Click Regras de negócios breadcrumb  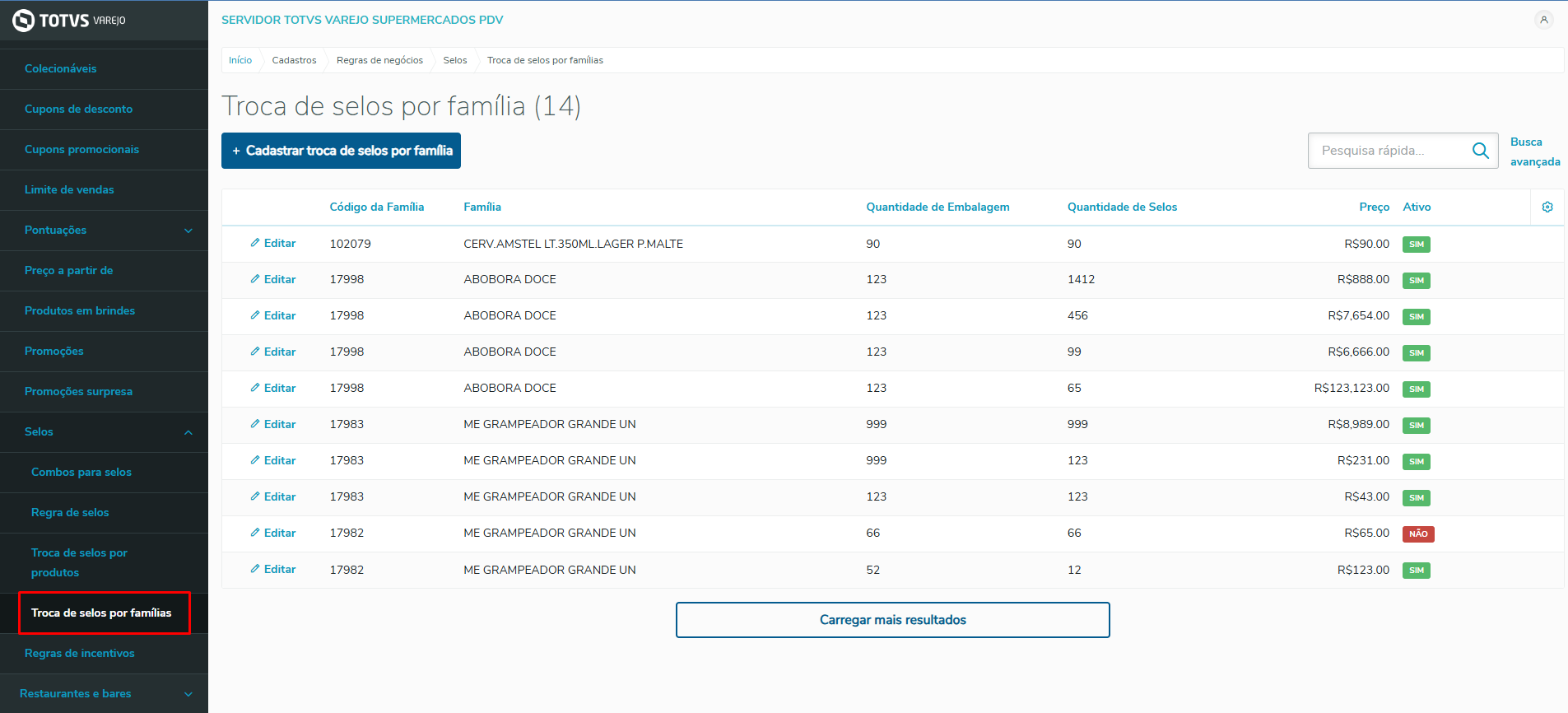(x=380, y=60)
